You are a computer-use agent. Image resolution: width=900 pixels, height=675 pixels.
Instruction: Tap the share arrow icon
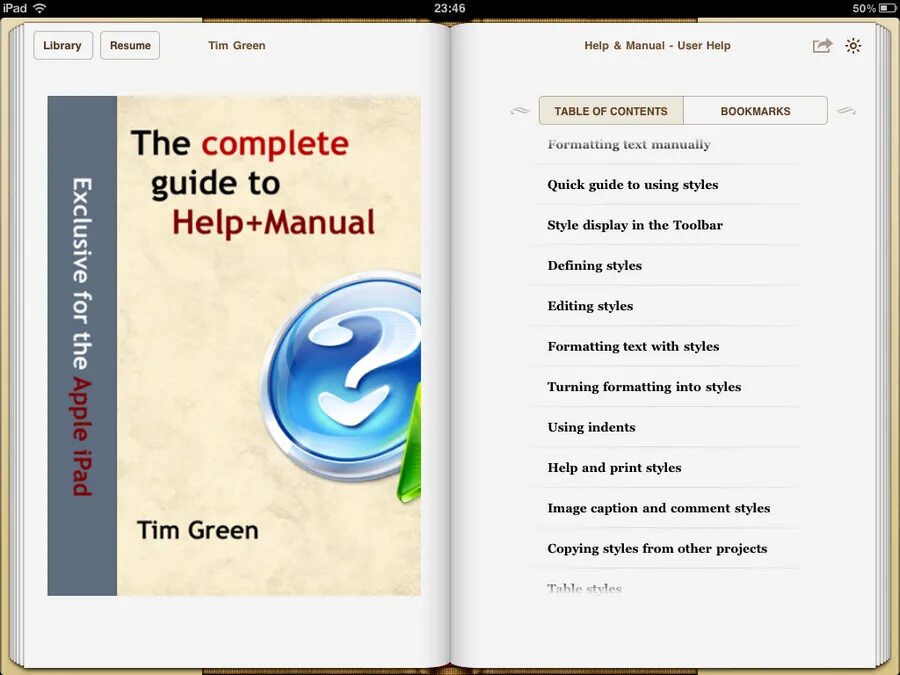822,45
